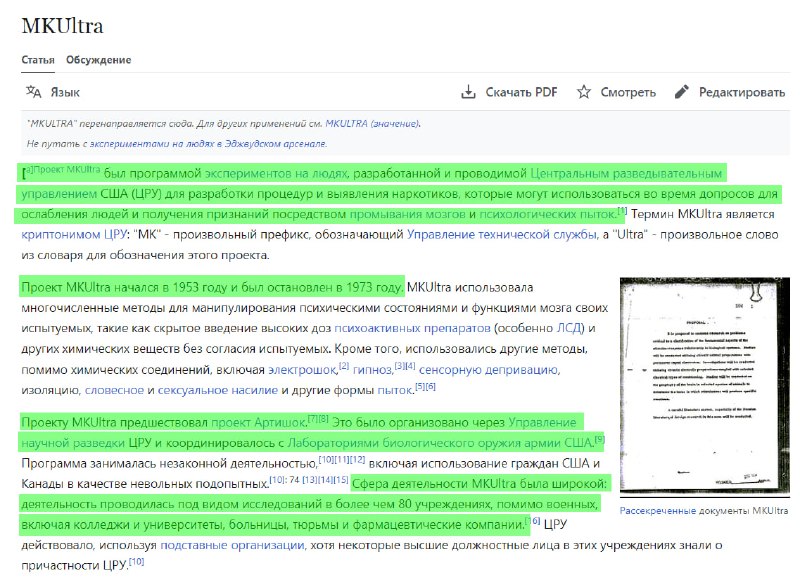Follow the Управление технической службы link
The width and height of the screenshot is (800, 585).
[501, 235]
